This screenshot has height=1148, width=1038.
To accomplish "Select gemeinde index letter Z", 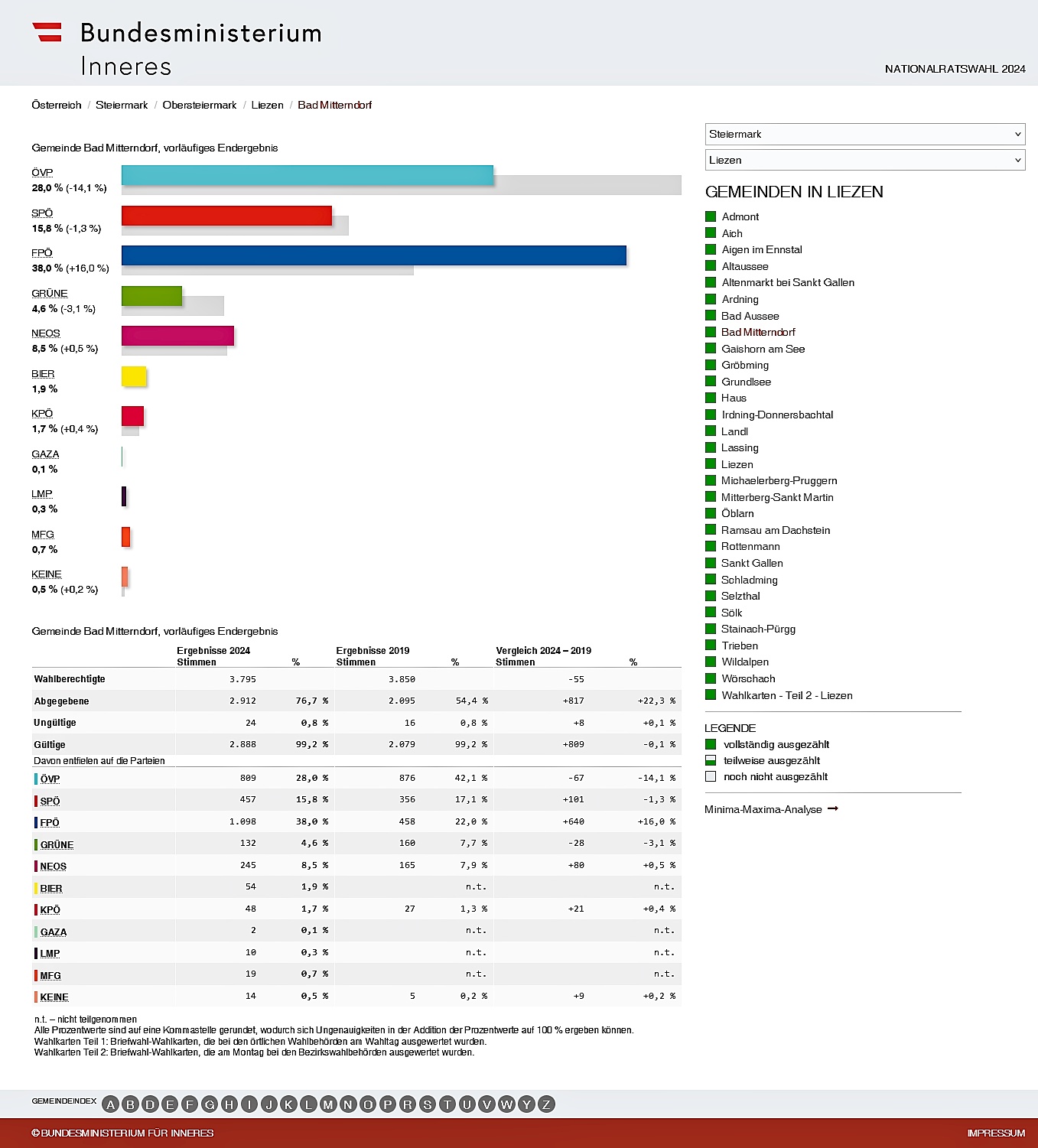I will [x=546, y=1104].
